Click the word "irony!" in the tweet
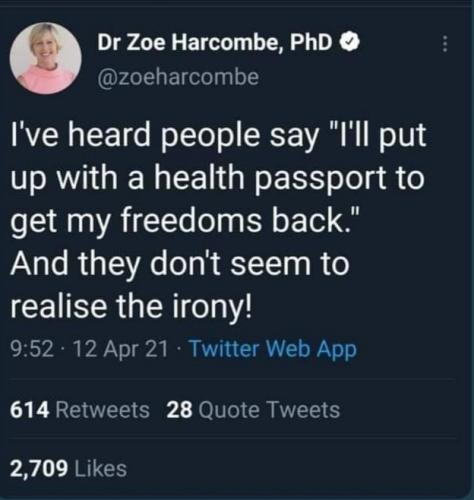 pyautogui.click(x=211, y=307)
